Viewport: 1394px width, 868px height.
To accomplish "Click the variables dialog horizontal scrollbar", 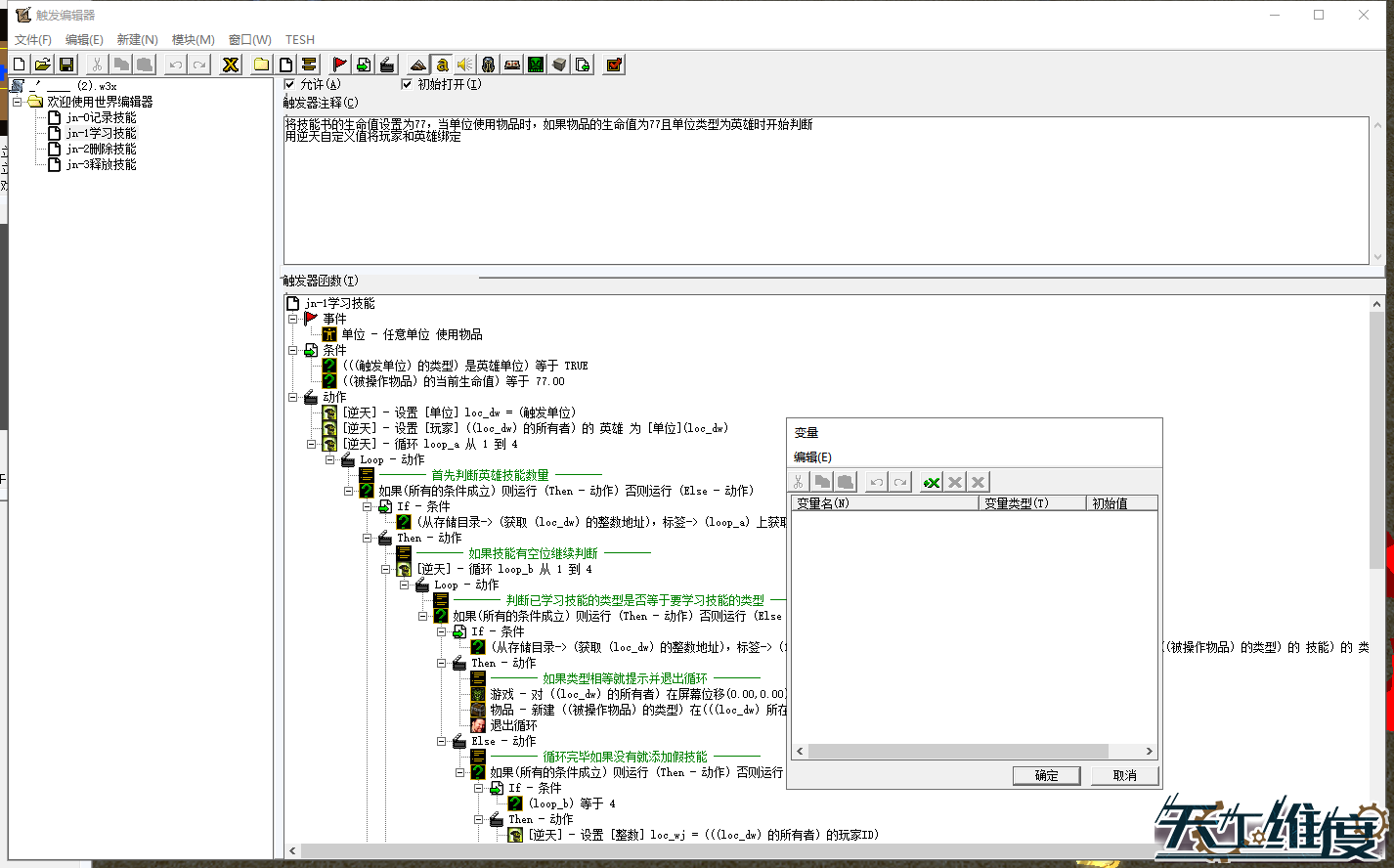I will pyautogui.click(x=958, y=751).
